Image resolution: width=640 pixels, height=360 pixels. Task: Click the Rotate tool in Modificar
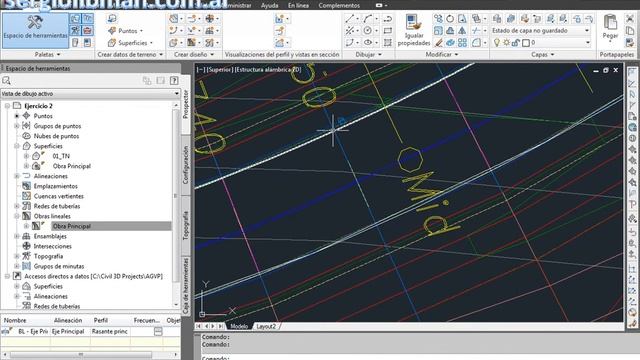point(450,19)
